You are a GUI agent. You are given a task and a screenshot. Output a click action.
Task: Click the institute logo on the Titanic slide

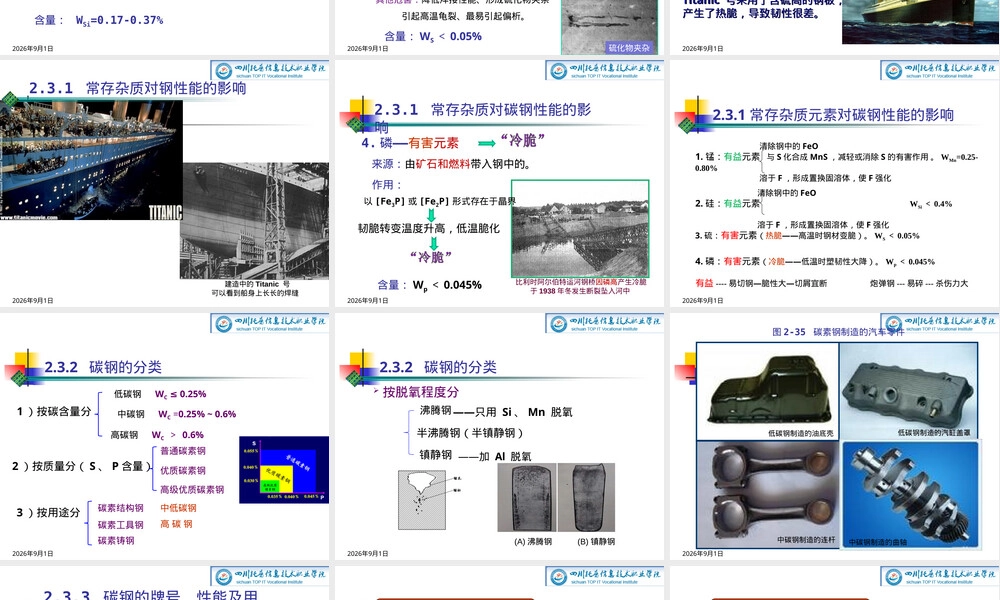point(270,70)
